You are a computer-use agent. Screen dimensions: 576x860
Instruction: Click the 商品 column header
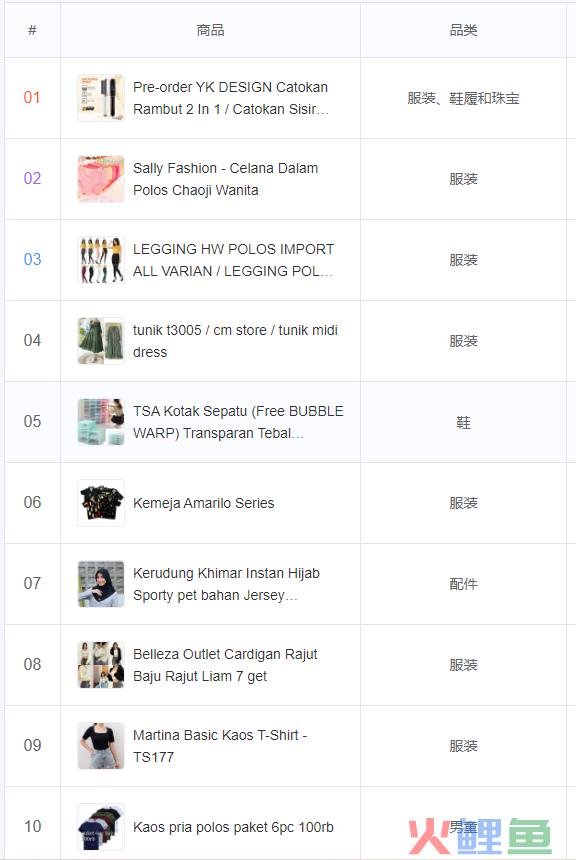pyautogui.click(x=211, y=30)
